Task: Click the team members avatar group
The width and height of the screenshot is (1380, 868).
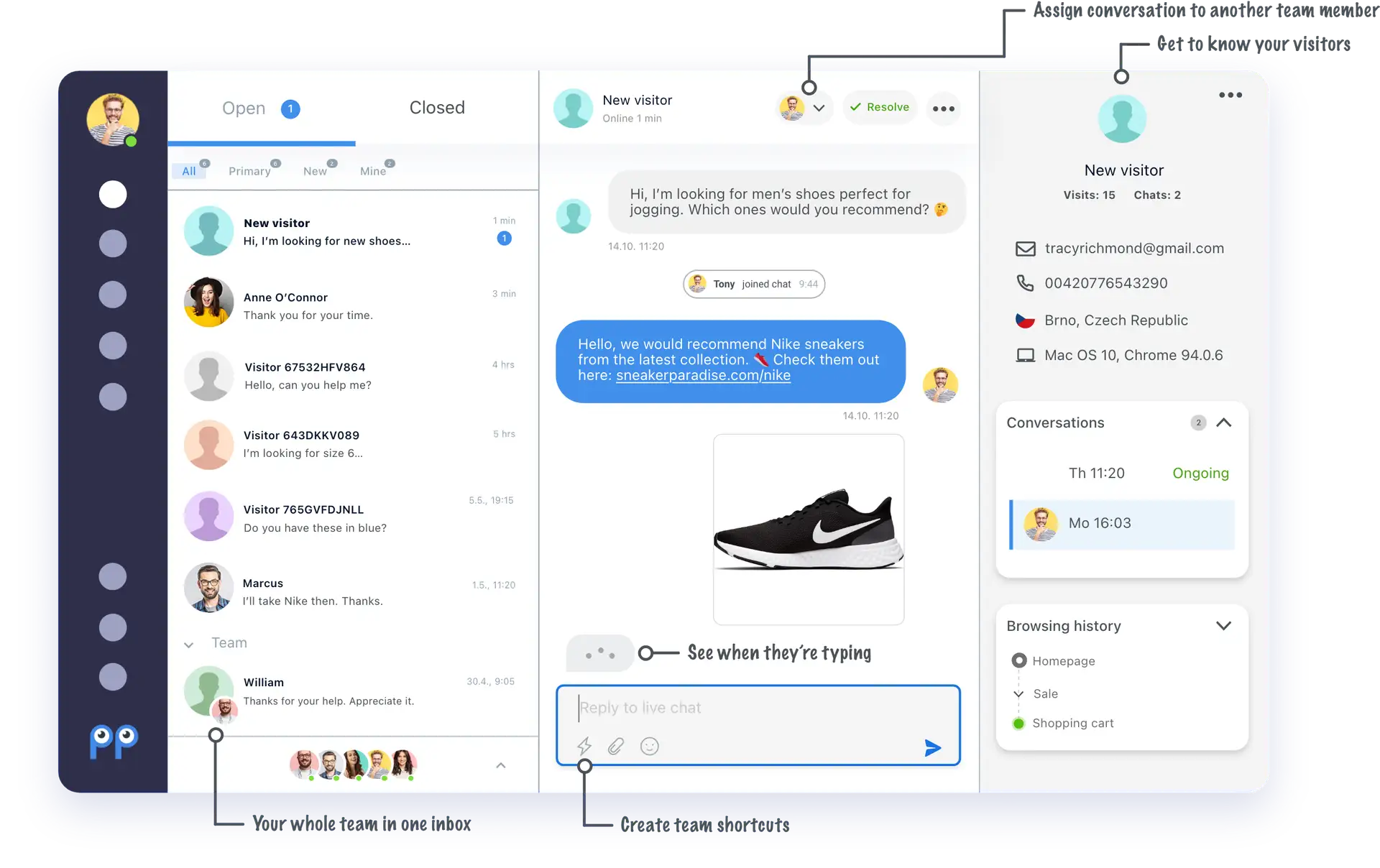Action: pos(353,765)
